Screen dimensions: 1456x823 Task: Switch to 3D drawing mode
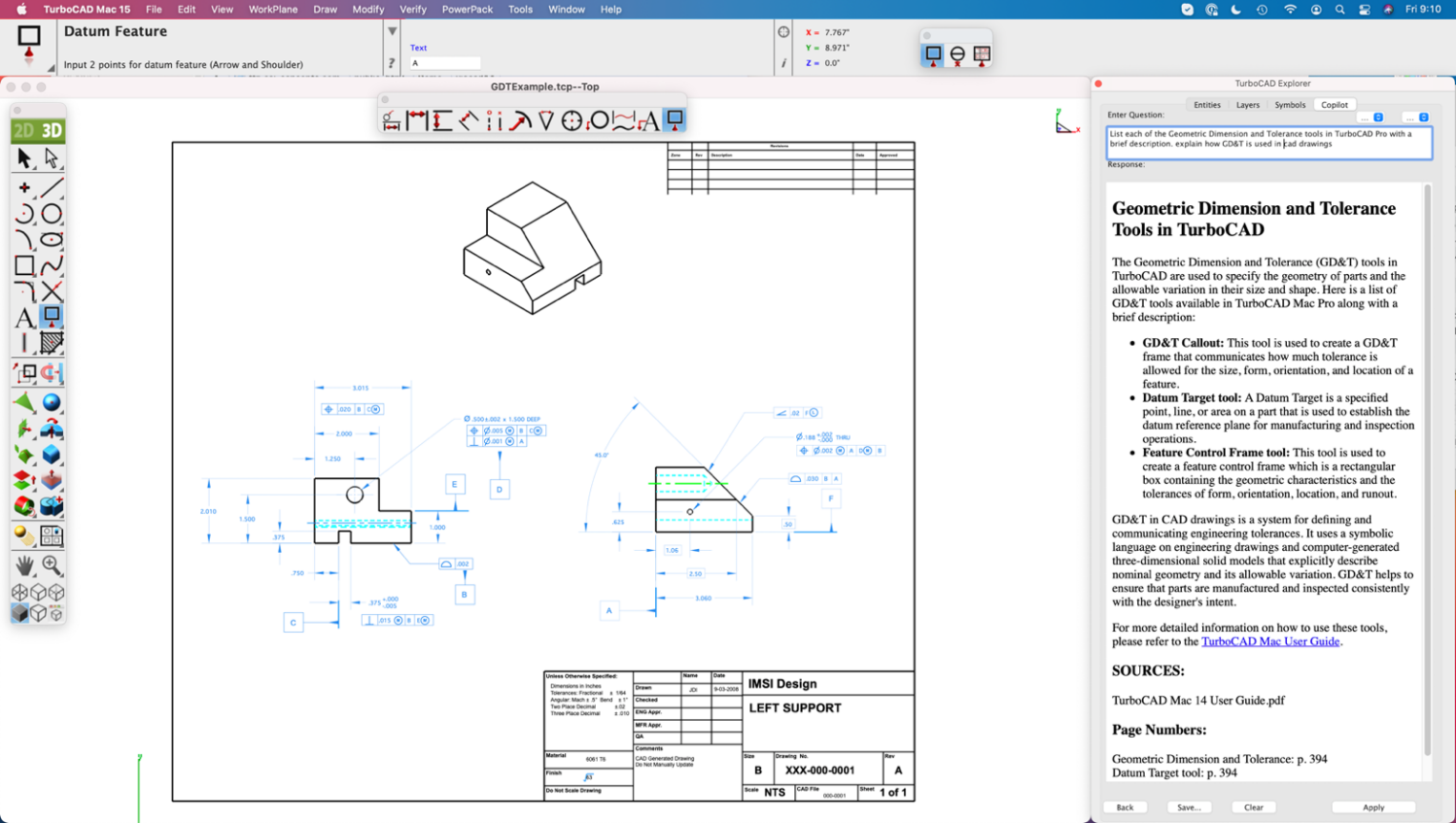click(x=52, y=131)
